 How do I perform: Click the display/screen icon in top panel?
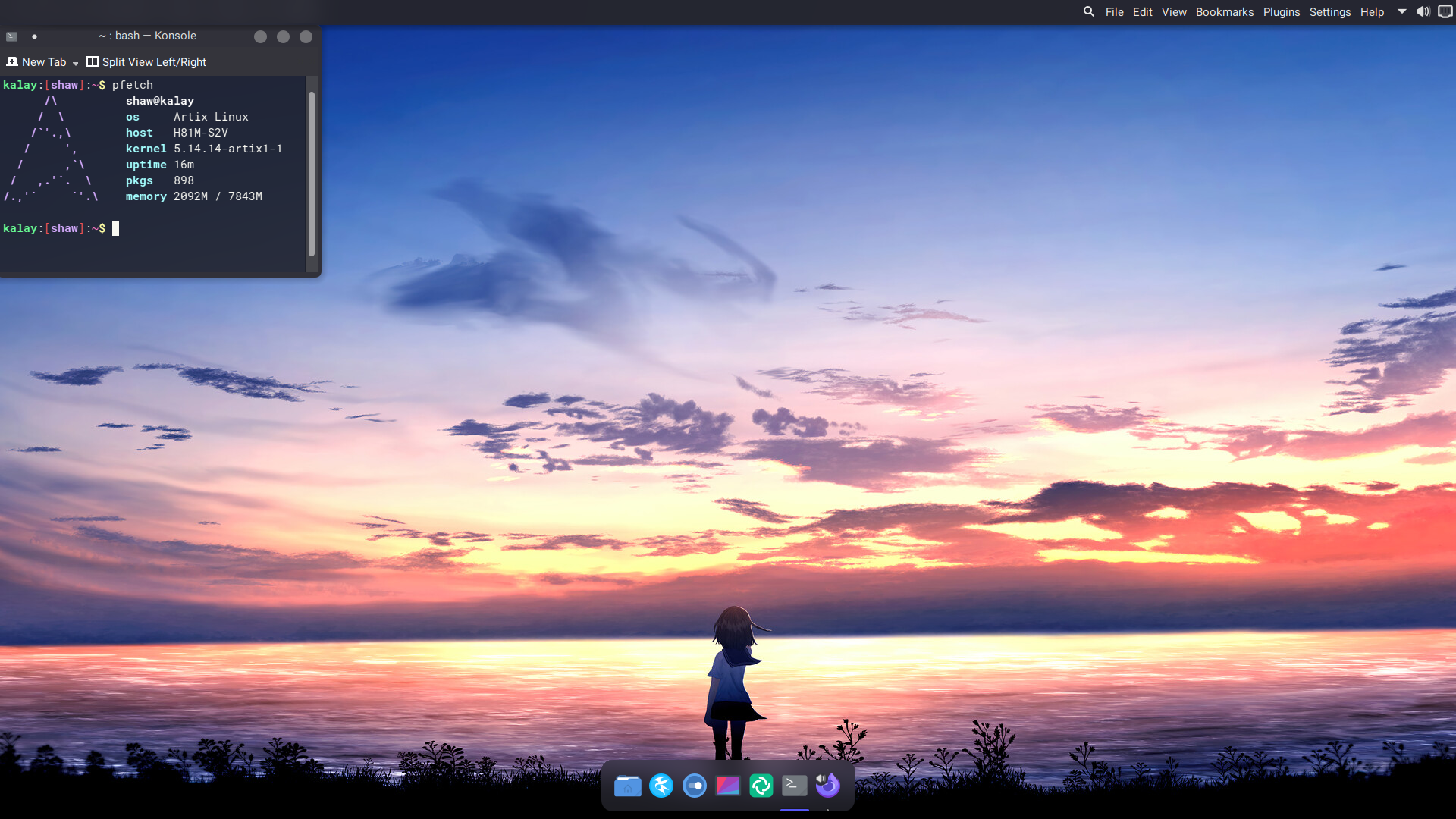[x=1445, y=11]
